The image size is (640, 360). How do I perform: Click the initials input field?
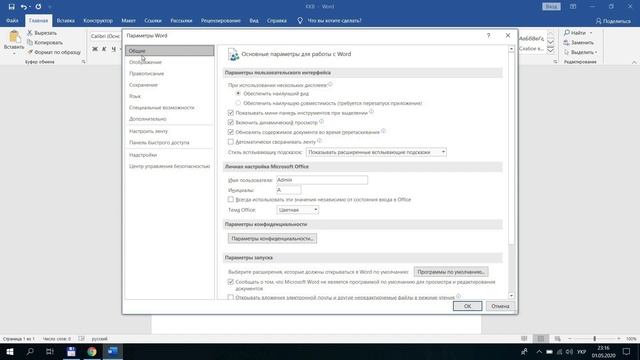point(289,190)
